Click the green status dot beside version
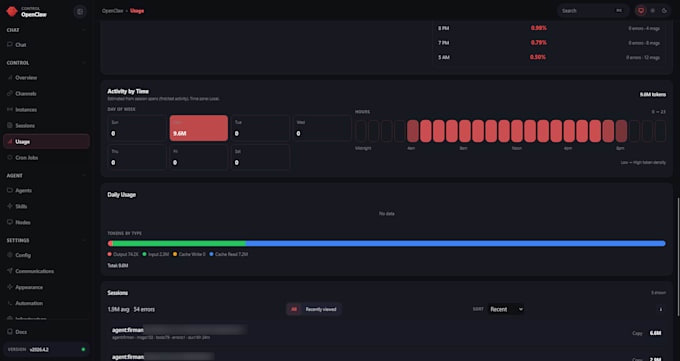Viewport: 680px width, 361px height. click(83, 349)
